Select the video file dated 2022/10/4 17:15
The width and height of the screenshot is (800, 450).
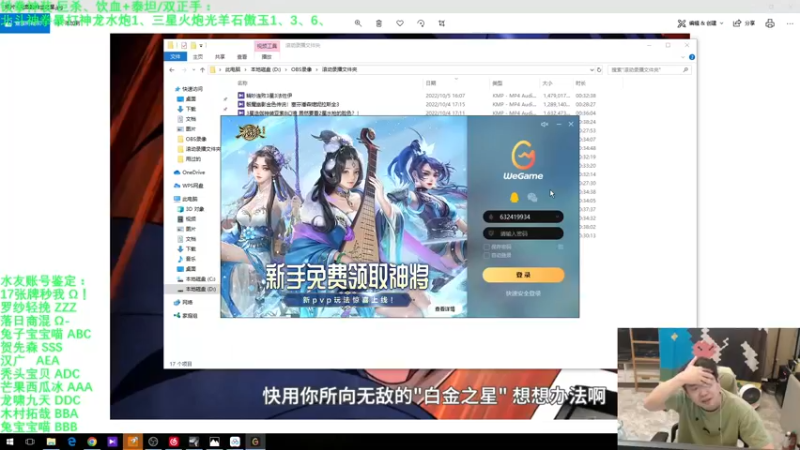416,104
